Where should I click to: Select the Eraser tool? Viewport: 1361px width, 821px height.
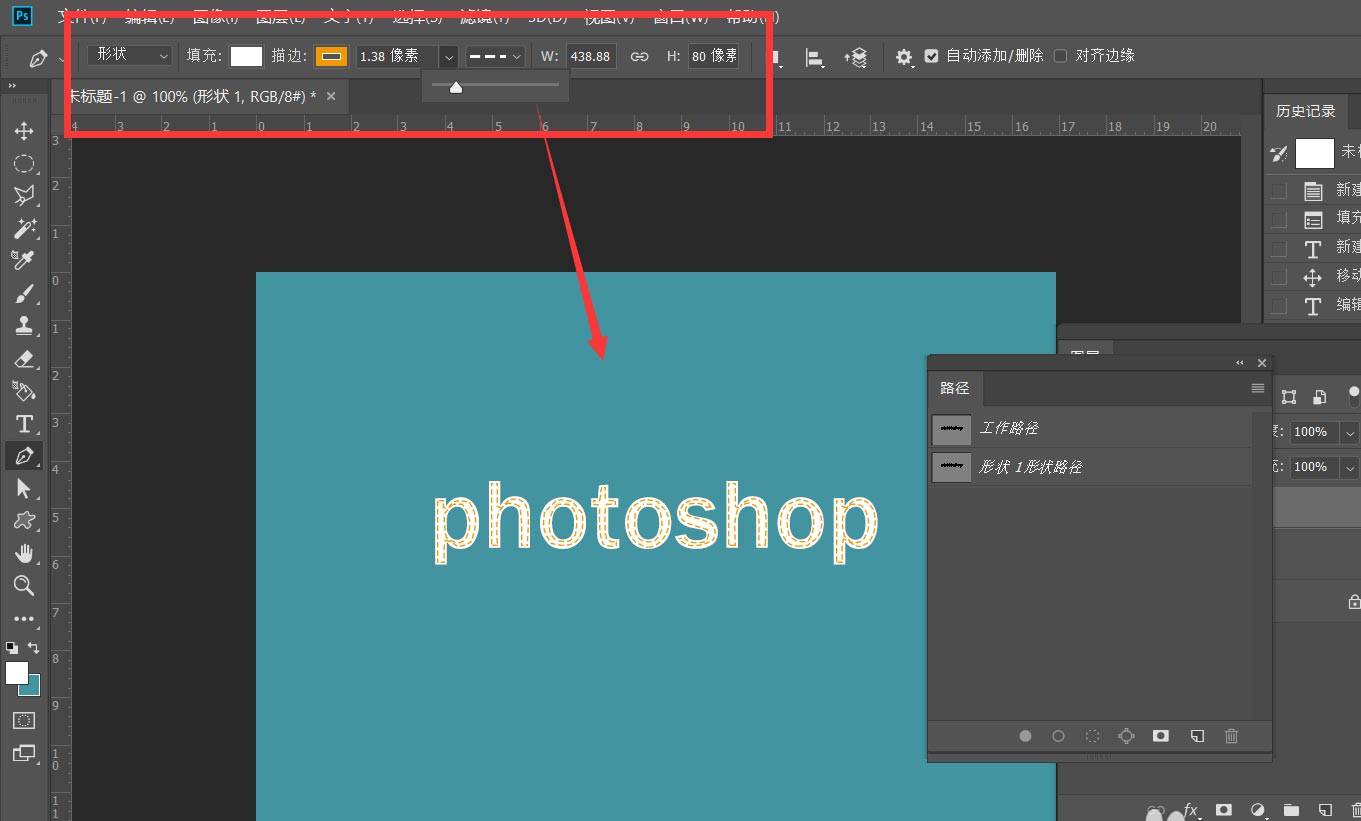[24, 358]
